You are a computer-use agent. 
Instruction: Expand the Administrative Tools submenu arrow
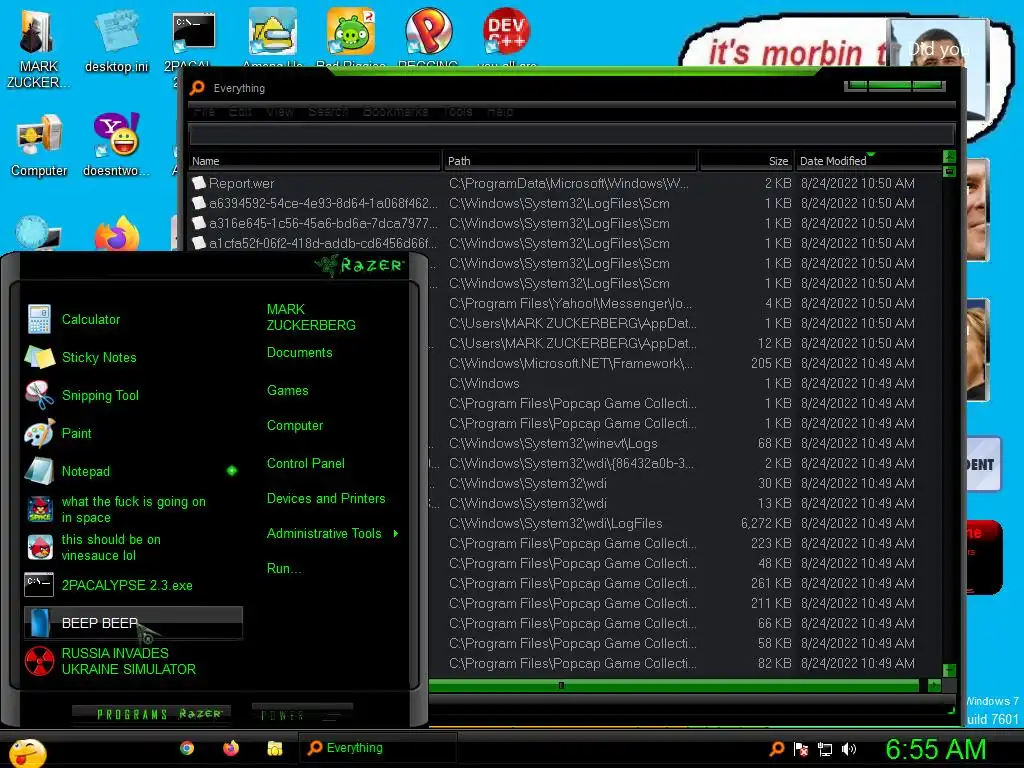tap(396, 534)
